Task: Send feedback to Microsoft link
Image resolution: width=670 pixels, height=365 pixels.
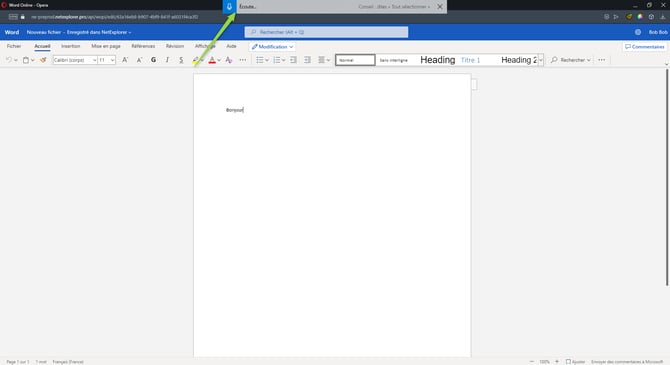Action: pyautogui.click(x=627, y=362)
